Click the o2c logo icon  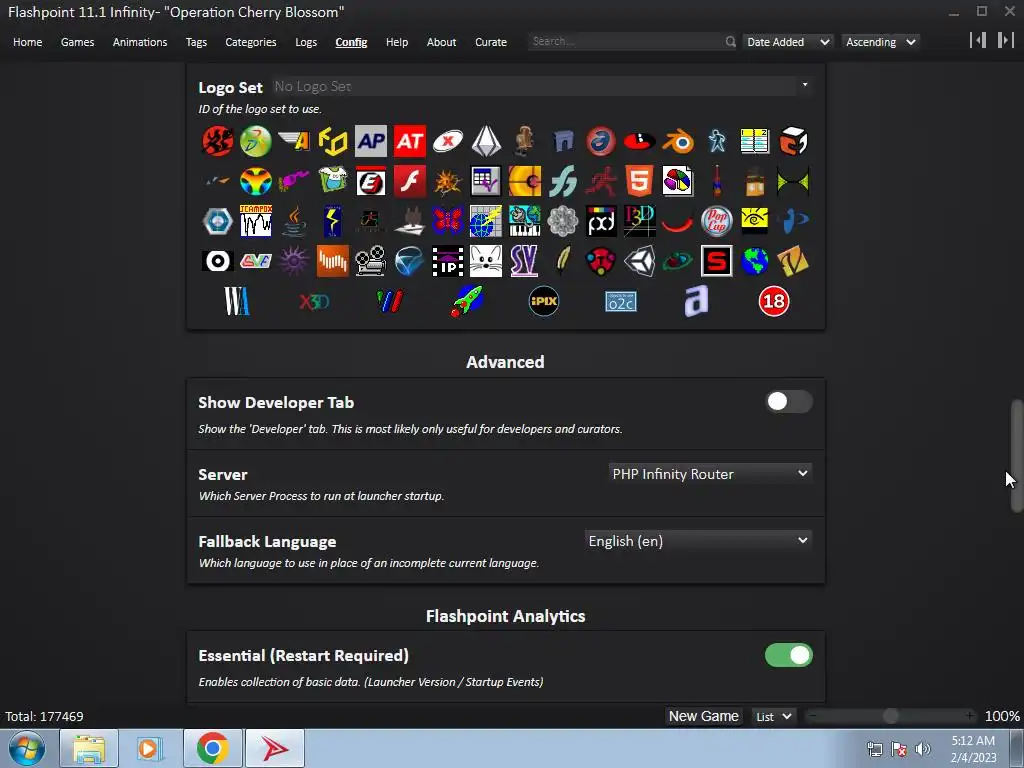(x=620, y=302)
